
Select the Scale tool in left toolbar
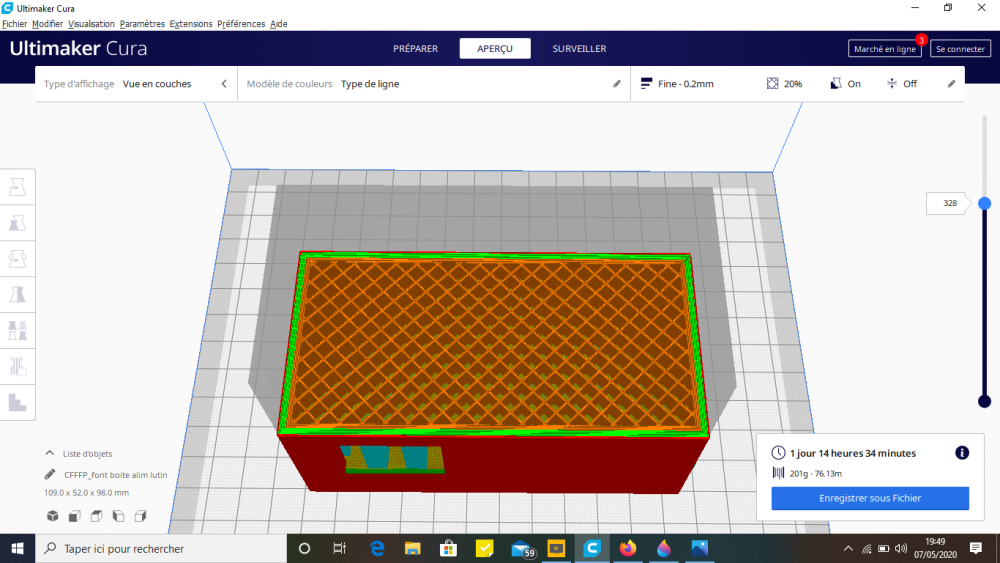[x=17, y=223]
